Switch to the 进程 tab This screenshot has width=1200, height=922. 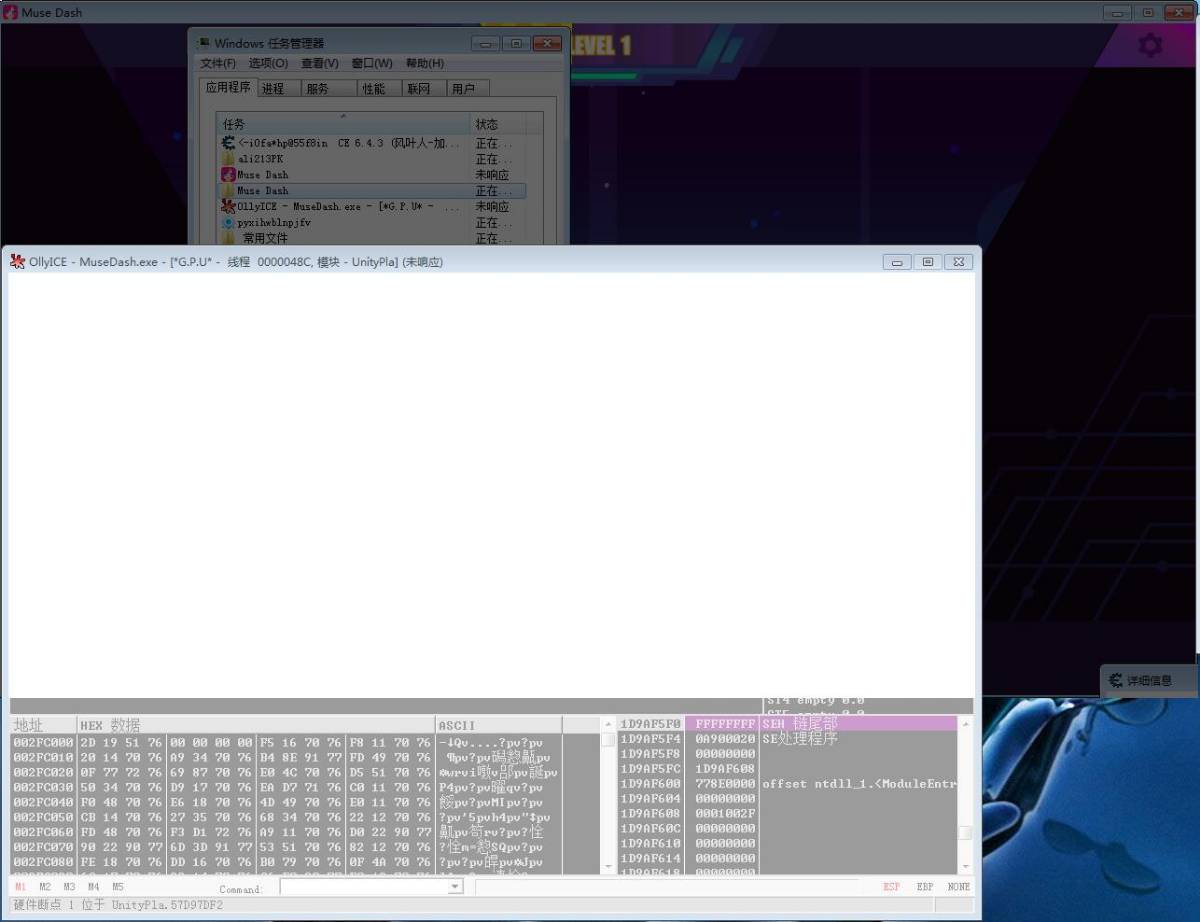click(x=277, y=89)
